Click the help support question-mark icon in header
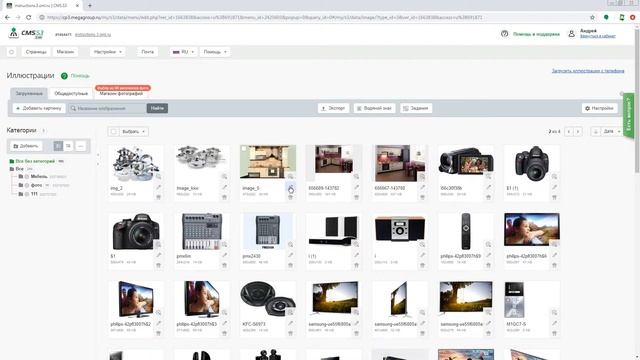640x360 pixels. [x=504, y=34]
